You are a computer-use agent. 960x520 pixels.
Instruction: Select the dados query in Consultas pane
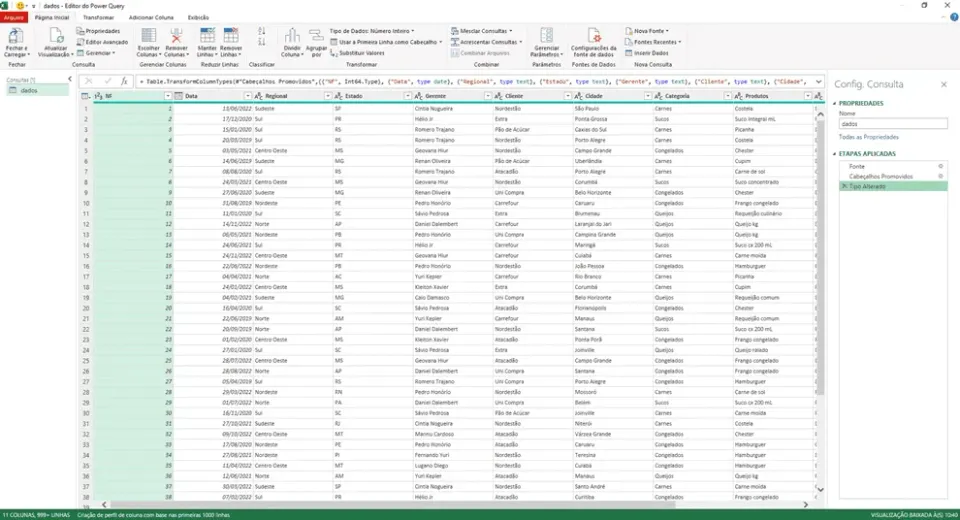(38, 91)
